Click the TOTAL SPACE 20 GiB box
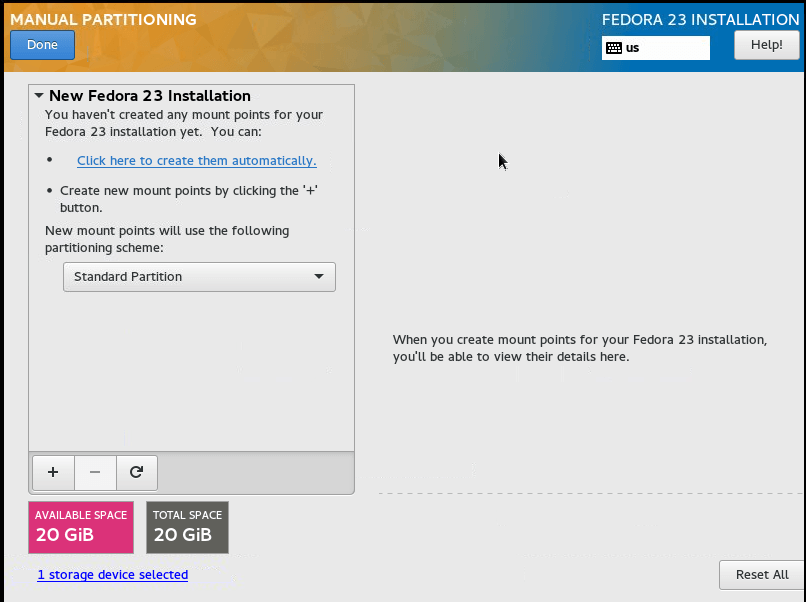 tap(188, 527)
